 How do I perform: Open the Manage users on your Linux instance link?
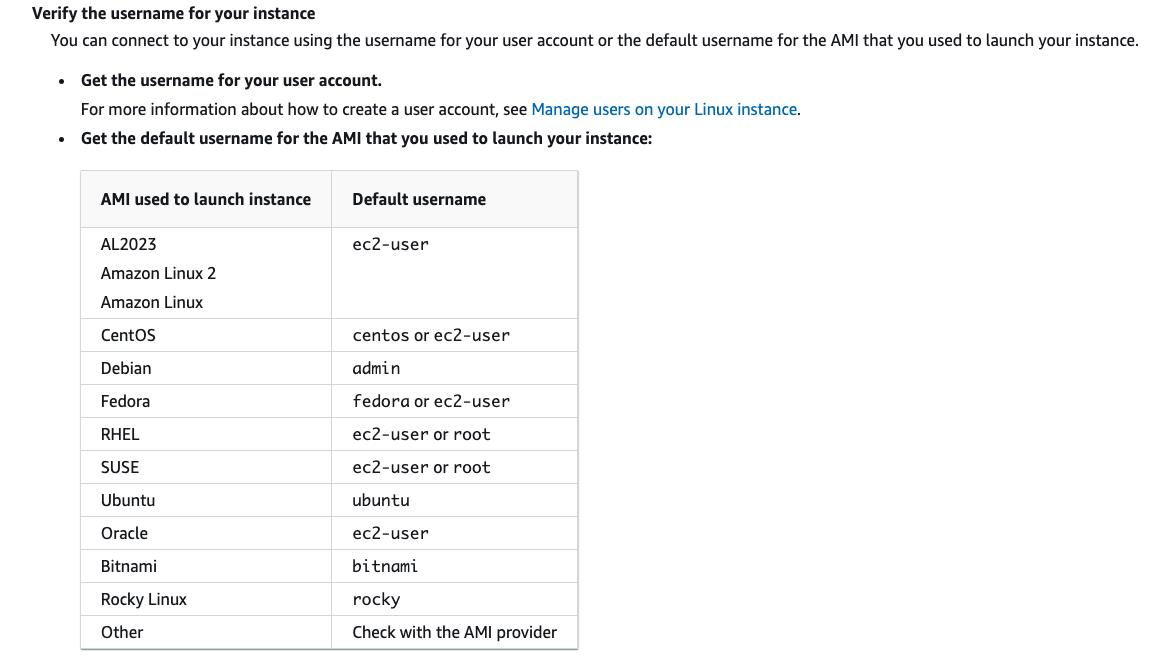coord(664,109)
